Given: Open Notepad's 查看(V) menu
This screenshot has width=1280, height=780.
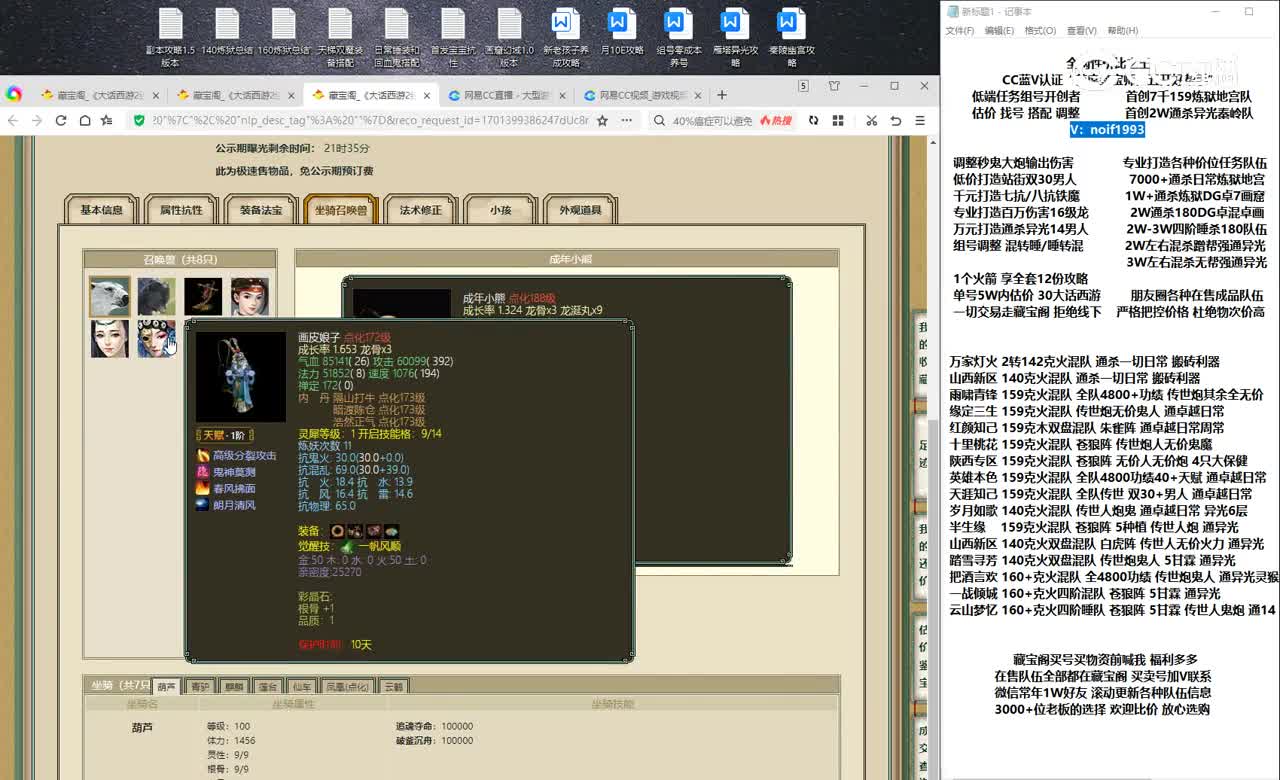Looking at the screenshot, I should 1081,31.
